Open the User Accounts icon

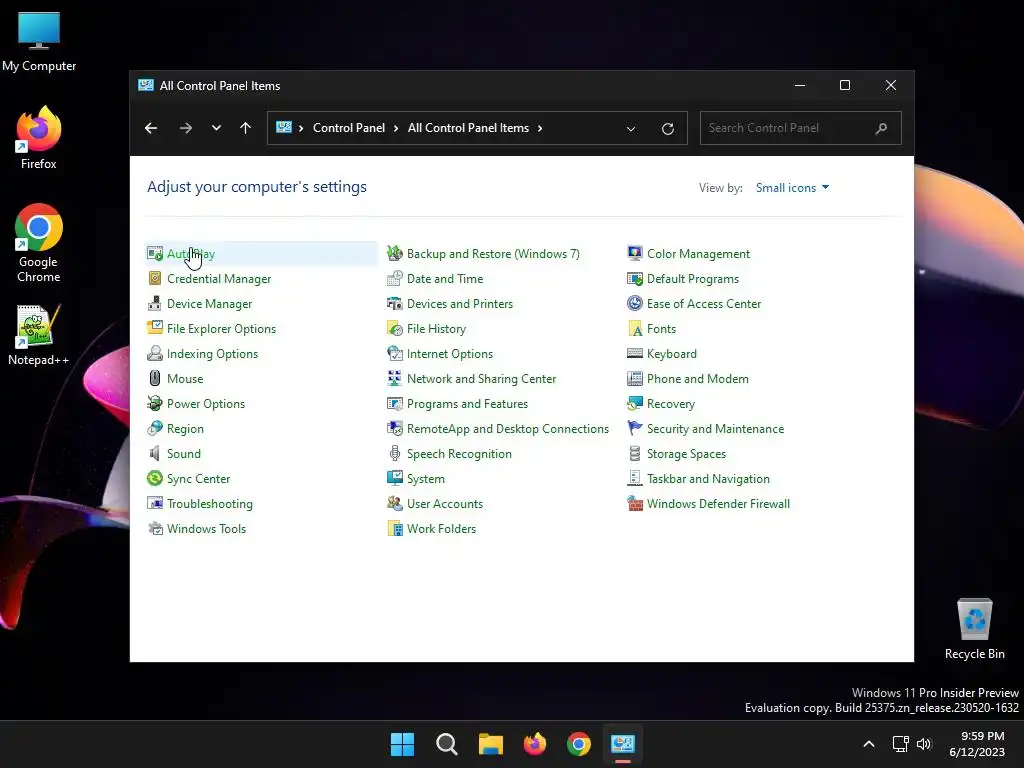click(x=395, y=504)
